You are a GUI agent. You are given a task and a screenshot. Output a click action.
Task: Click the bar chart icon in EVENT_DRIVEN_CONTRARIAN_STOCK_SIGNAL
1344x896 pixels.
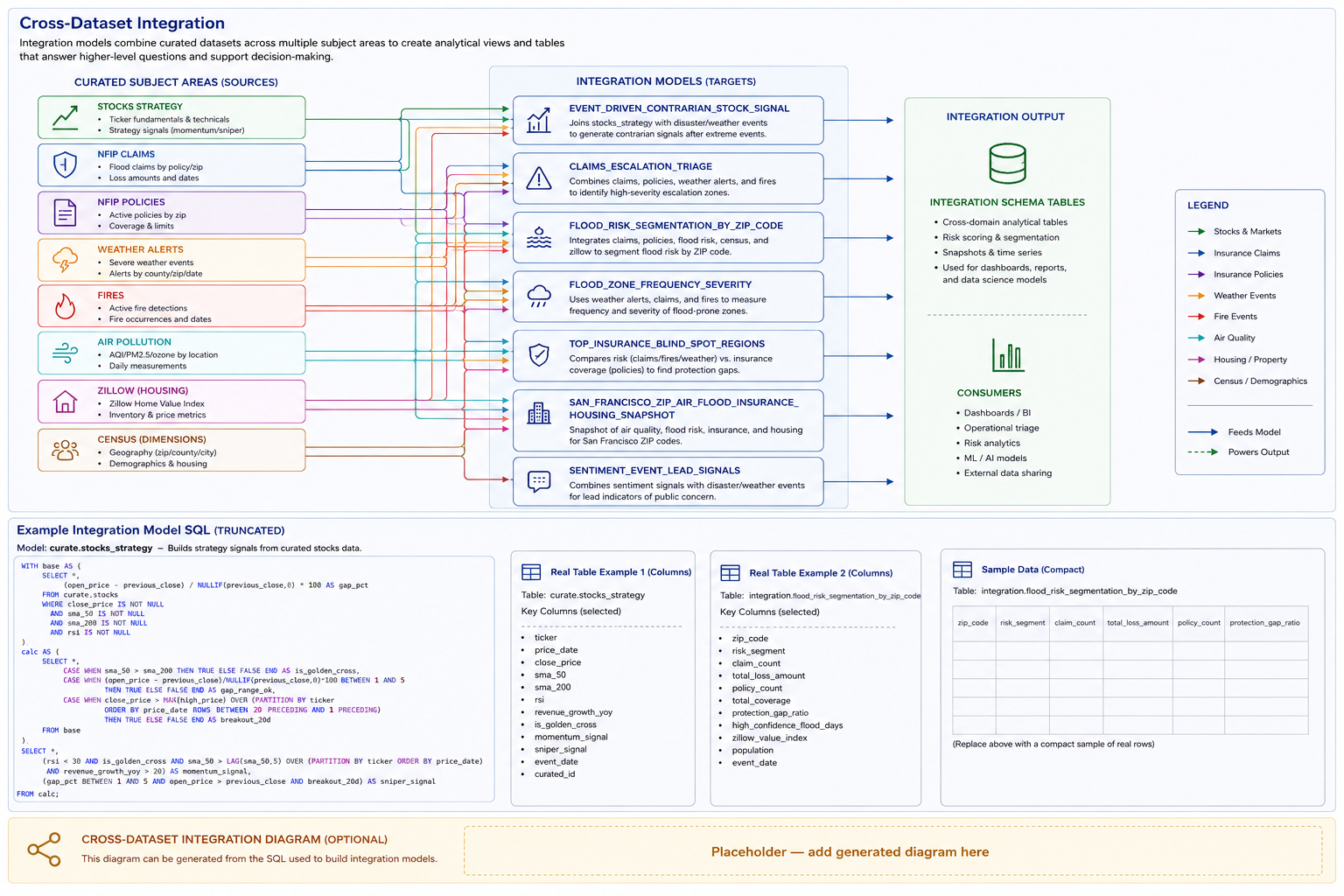[539, 121]
